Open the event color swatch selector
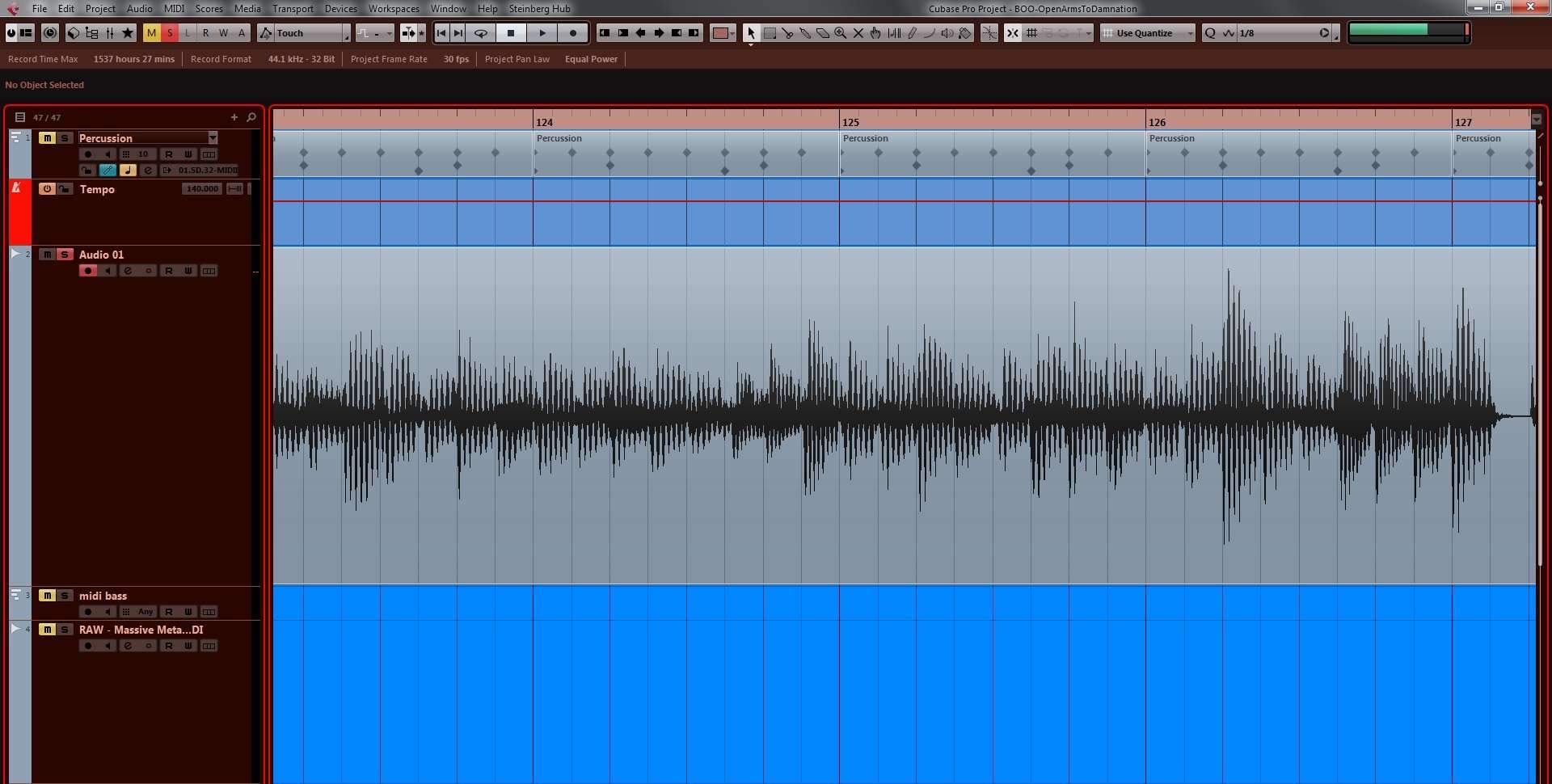Screen dimensions: 1552x784 [x=721, y=33]
